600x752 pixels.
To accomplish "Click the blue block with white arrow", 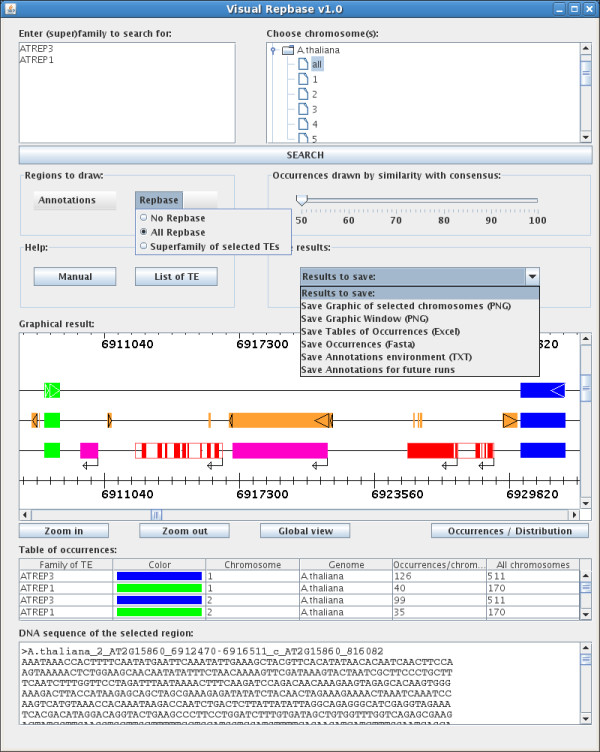I will [x=542, y=390].
